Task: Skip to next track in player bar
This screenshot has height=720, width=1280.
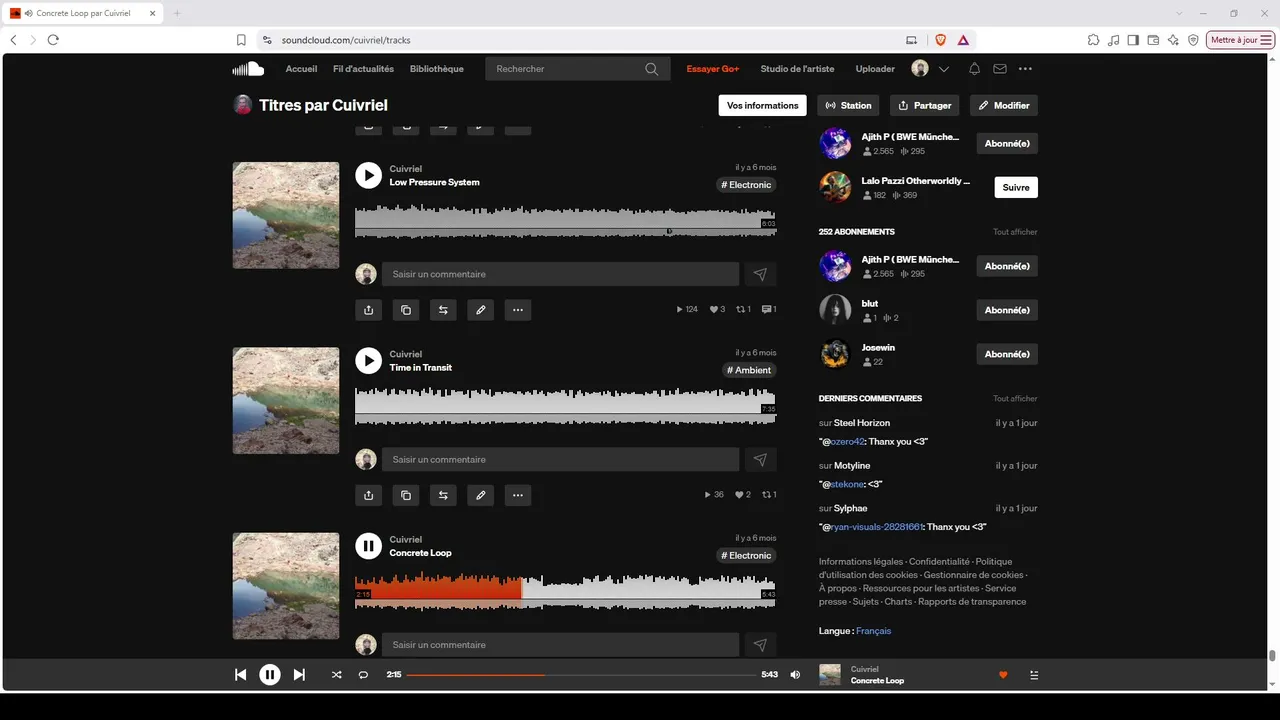Action: coord(299,675)
